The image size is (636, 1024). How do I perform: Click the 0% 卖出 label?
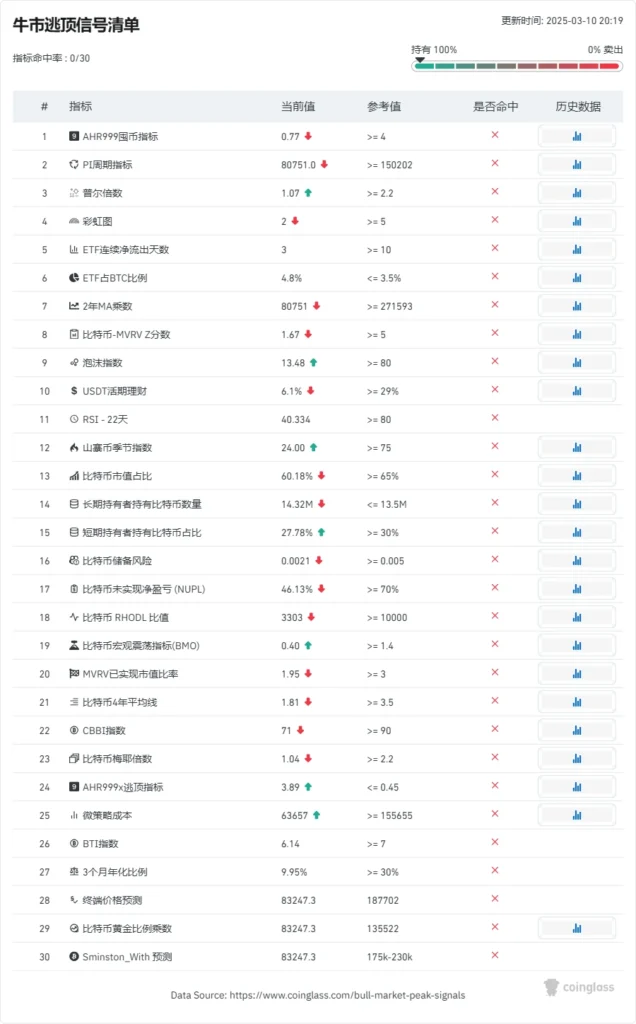[x=605, y=50]
